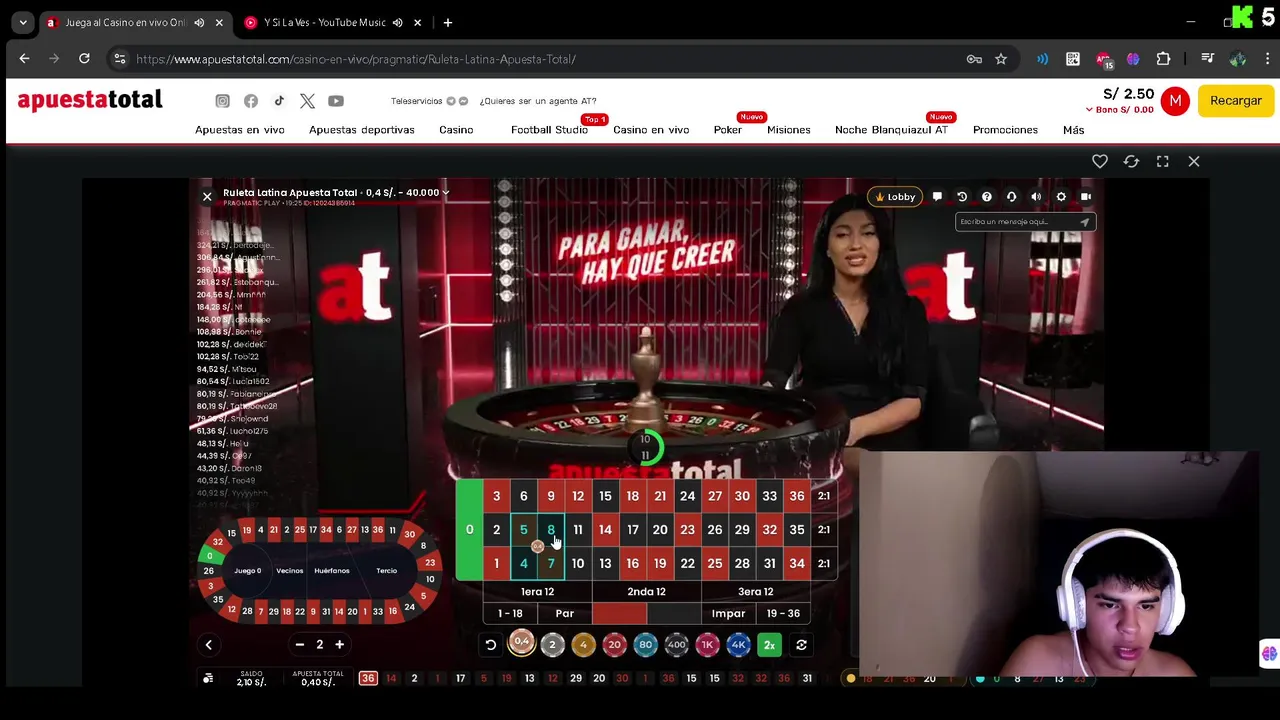1280x720 pixels.
Task: Open Poker menu item
Action: click(x=728, y=130)
